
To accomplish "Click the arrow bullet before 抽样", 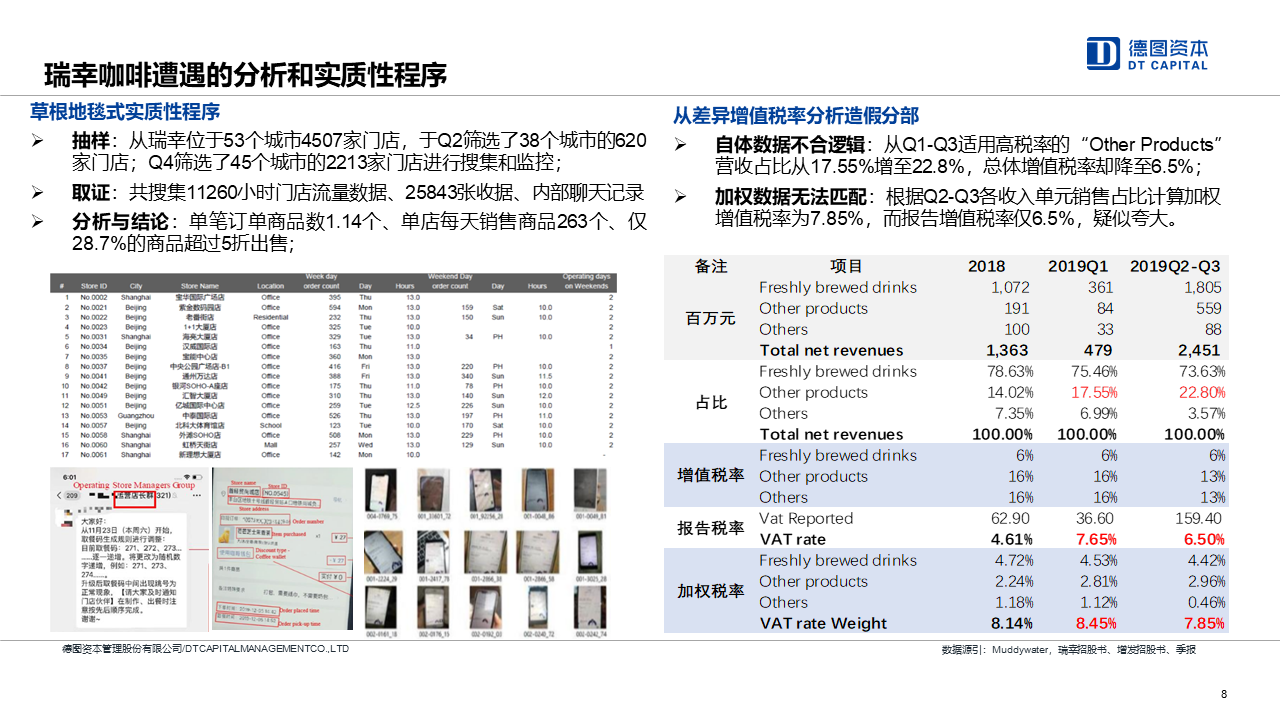I will (x=37, y=140).
